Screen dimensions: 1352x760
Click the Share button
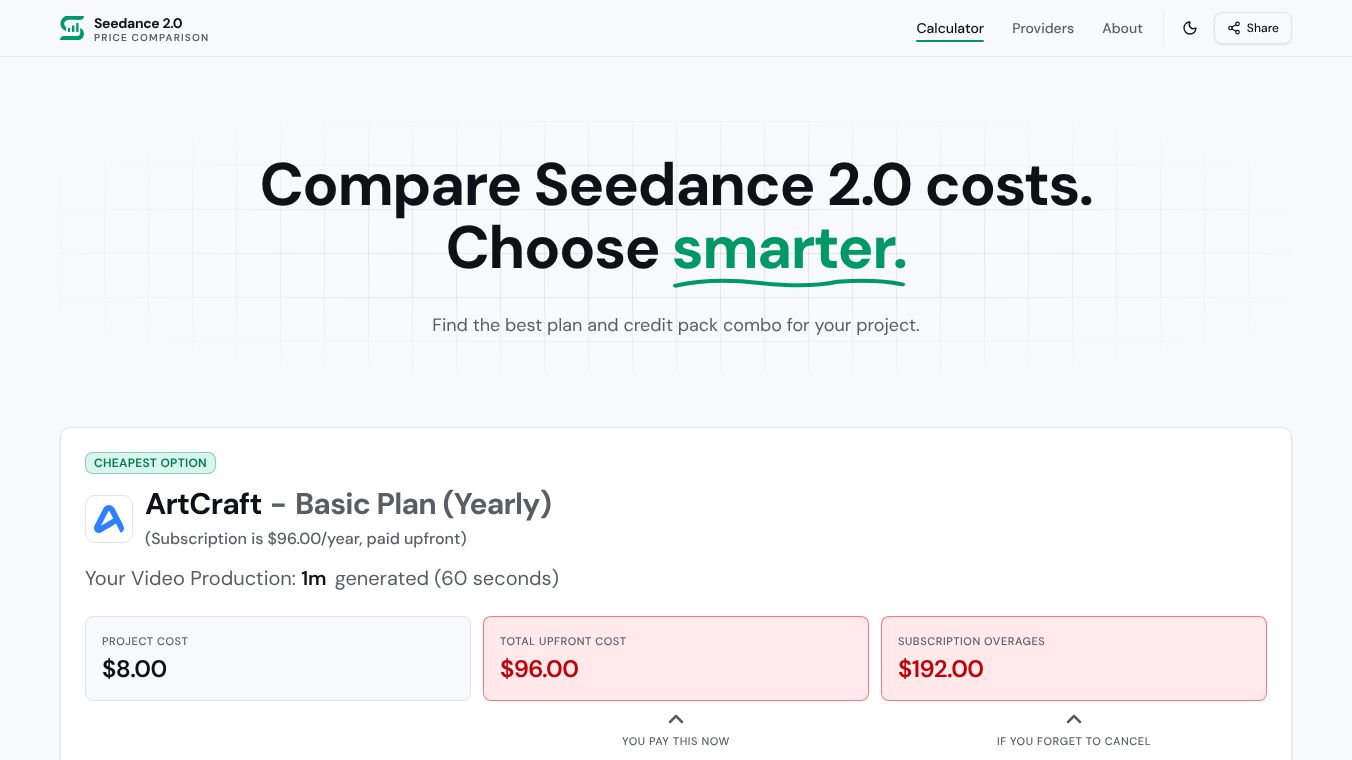point(1252,28)
